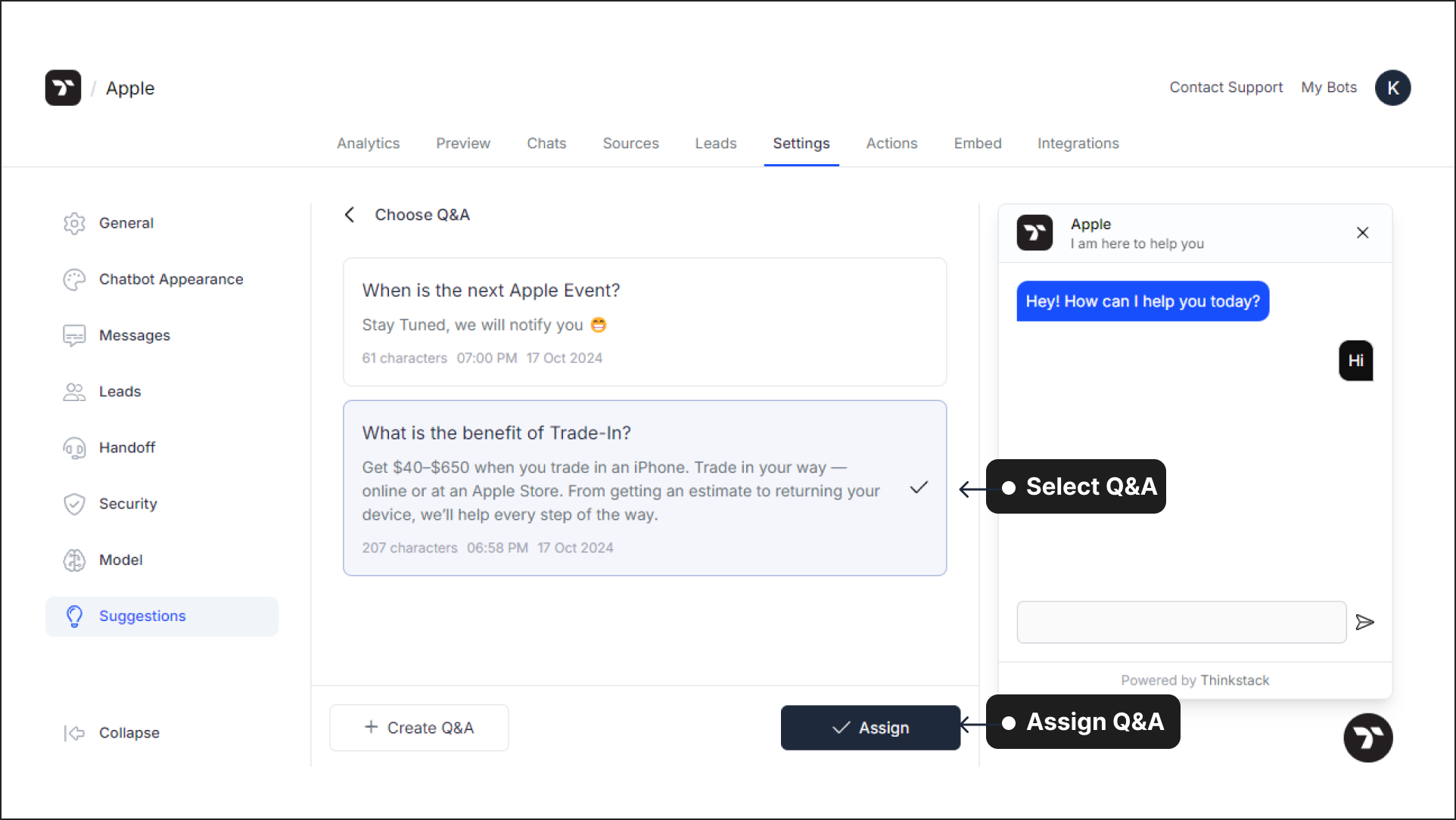The height and width of the screenshot is (820, 1456).
Task: Go back using the Choose Q&A chevron
Action: [x=350, y=215]
